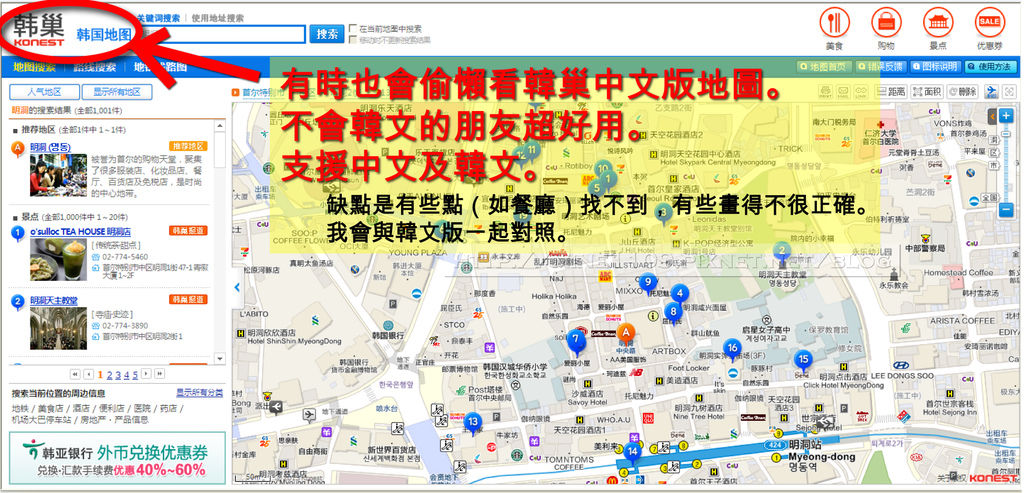Open o'sulloc TEA HOUSE 明洞店 link
1024x493 pixels.
click(x=80, y=231)
